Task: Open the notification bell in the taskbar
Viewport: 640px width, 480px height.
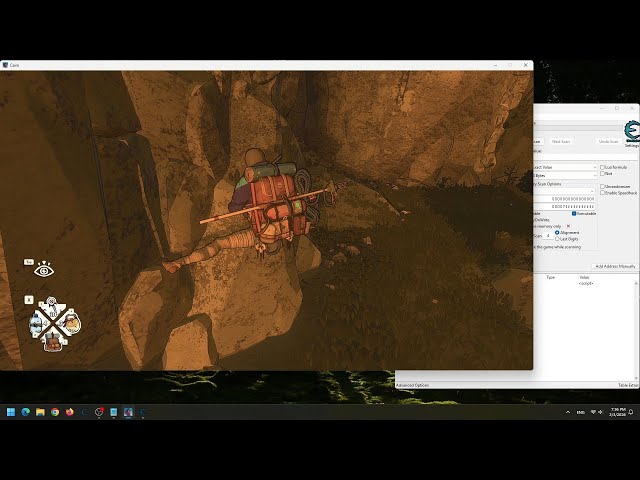Action: tap(631, 412)
